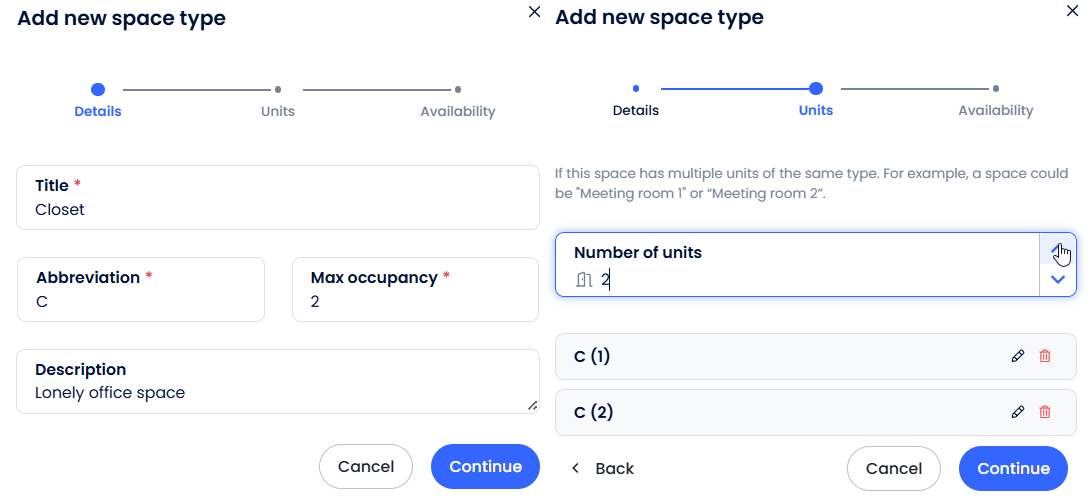Return to Details step in right dialog

(636, 99)
